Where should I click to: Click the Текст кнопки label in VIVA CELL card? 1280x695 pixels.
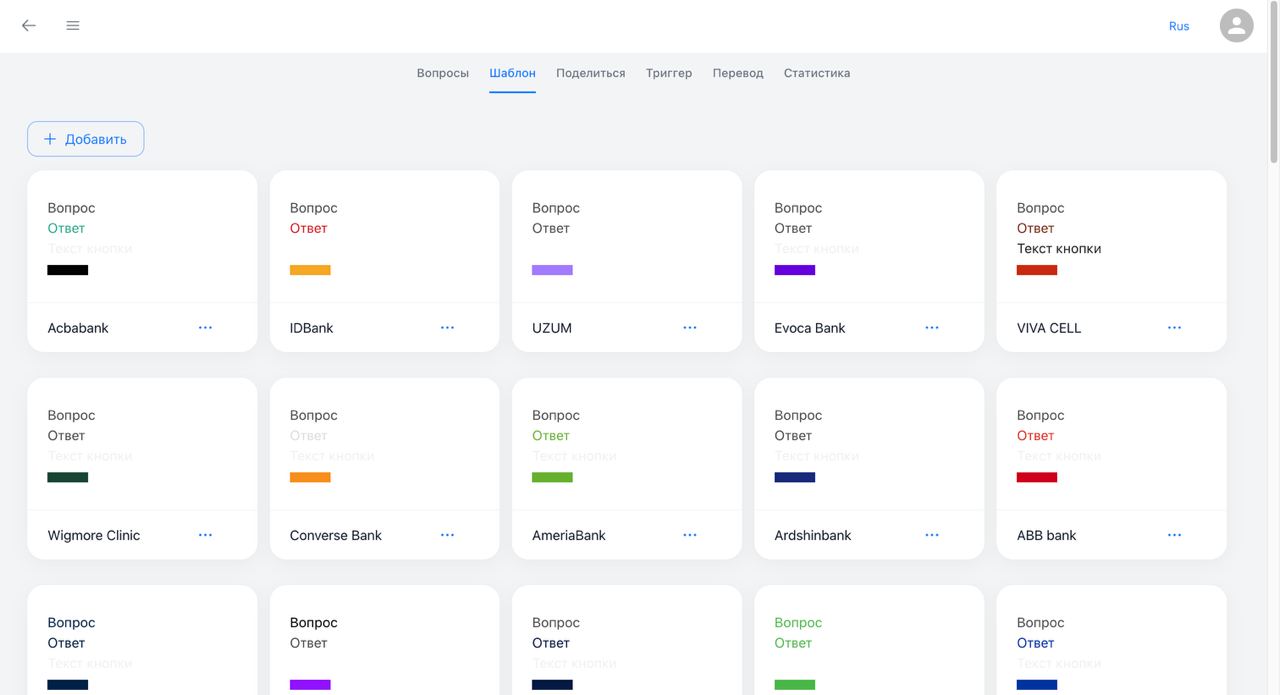[x=1059, y=248]
